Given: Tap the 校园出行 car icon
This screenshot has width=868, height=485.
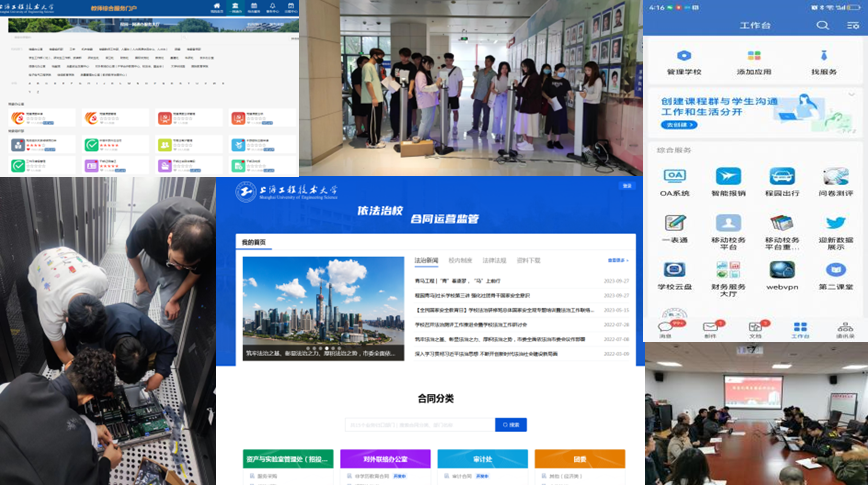Looking at the screenshot, I should pyautogui.click(x=781, y=177).
